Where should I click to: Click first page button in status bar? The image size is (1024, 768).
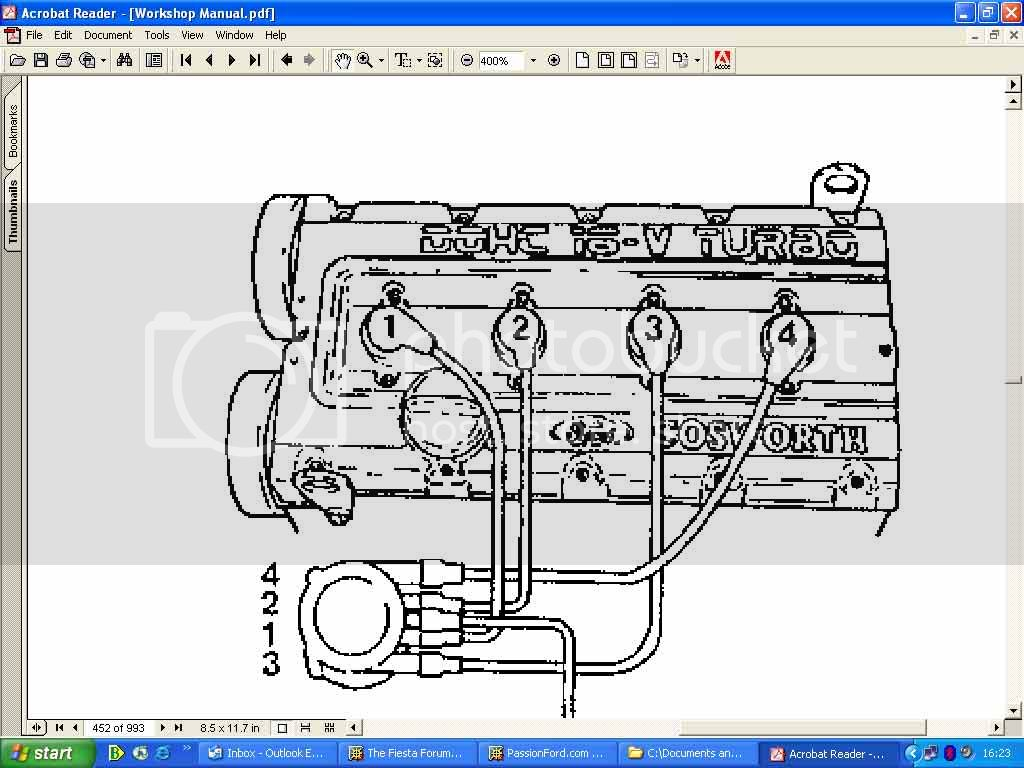59,728
